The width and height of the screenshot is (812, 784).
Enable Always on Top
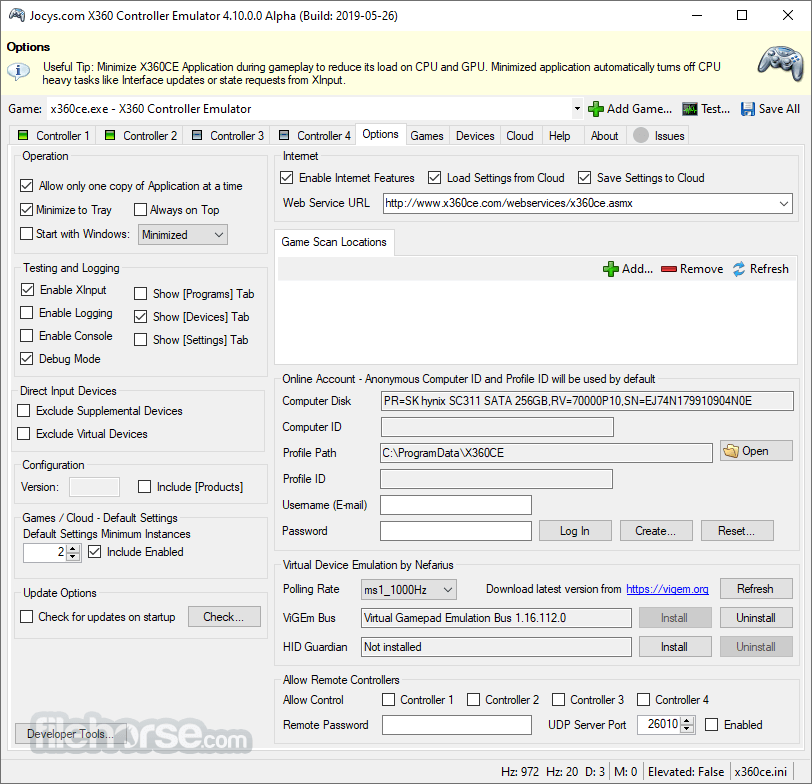pyautogui.click(x=140, y=209)
